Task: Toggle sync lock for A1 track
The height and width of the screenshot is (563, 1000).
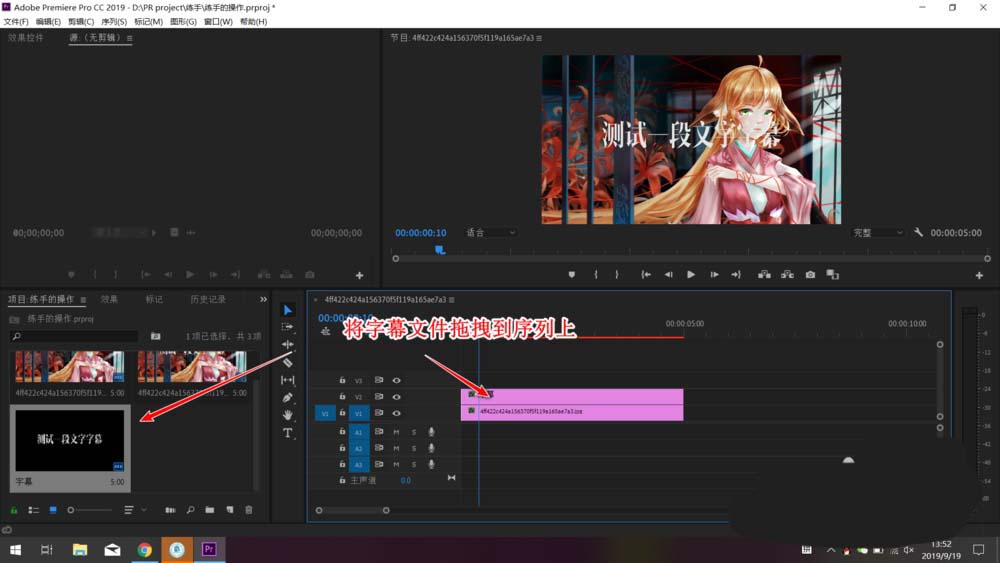Action: tap(379, 432)
